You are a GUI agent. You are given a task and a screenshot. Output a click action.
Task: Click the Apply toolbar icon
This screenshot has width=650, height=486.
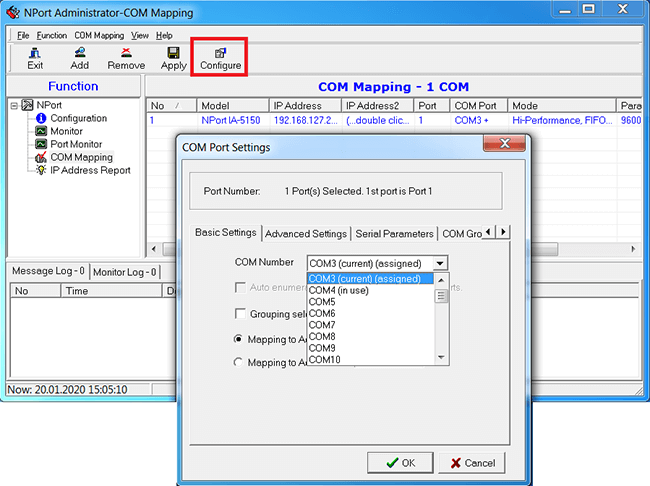[173, 53]
